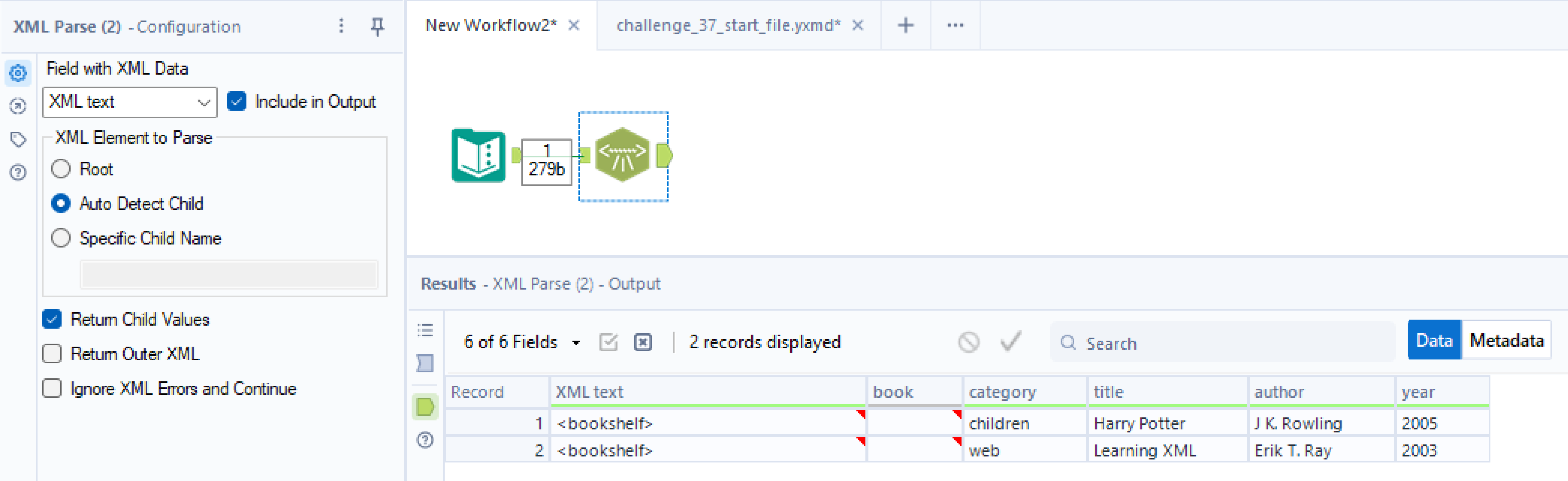Disable Return Child Values

[53, 319]
